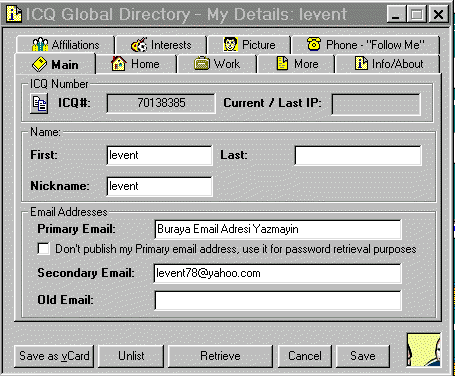Viewport: 455px width, 376px height.
Task: Open the Info/About tab
Action: [x=389, y=64]
